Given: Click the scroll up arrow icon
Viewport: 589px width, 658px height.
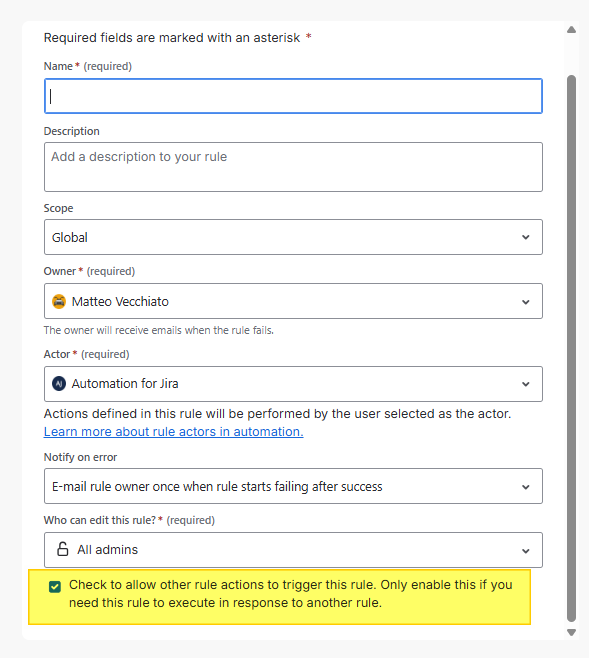Looking at the screenshot, I should point(571,30).
